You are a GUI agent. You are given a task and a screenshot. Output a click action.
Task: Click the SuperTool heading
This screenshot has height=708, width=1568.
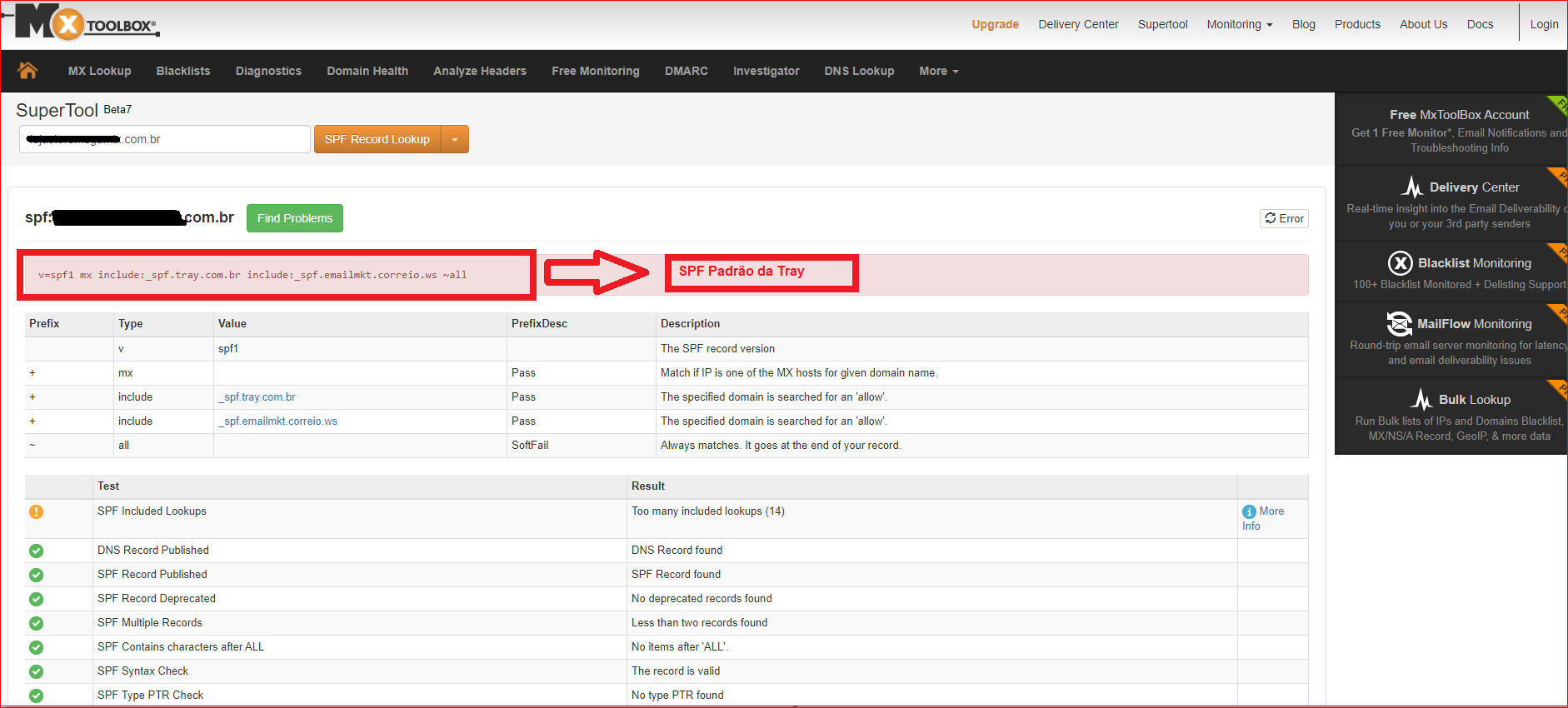57,110
